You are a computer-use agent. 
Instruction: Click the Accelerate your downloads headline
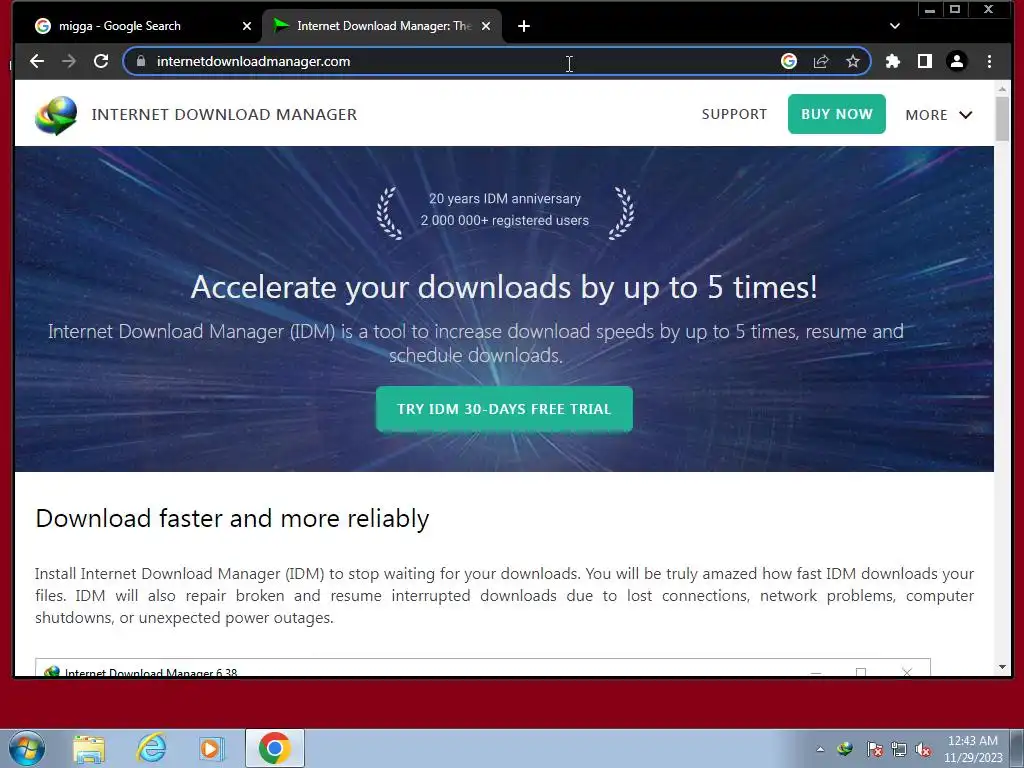[504, 287]
